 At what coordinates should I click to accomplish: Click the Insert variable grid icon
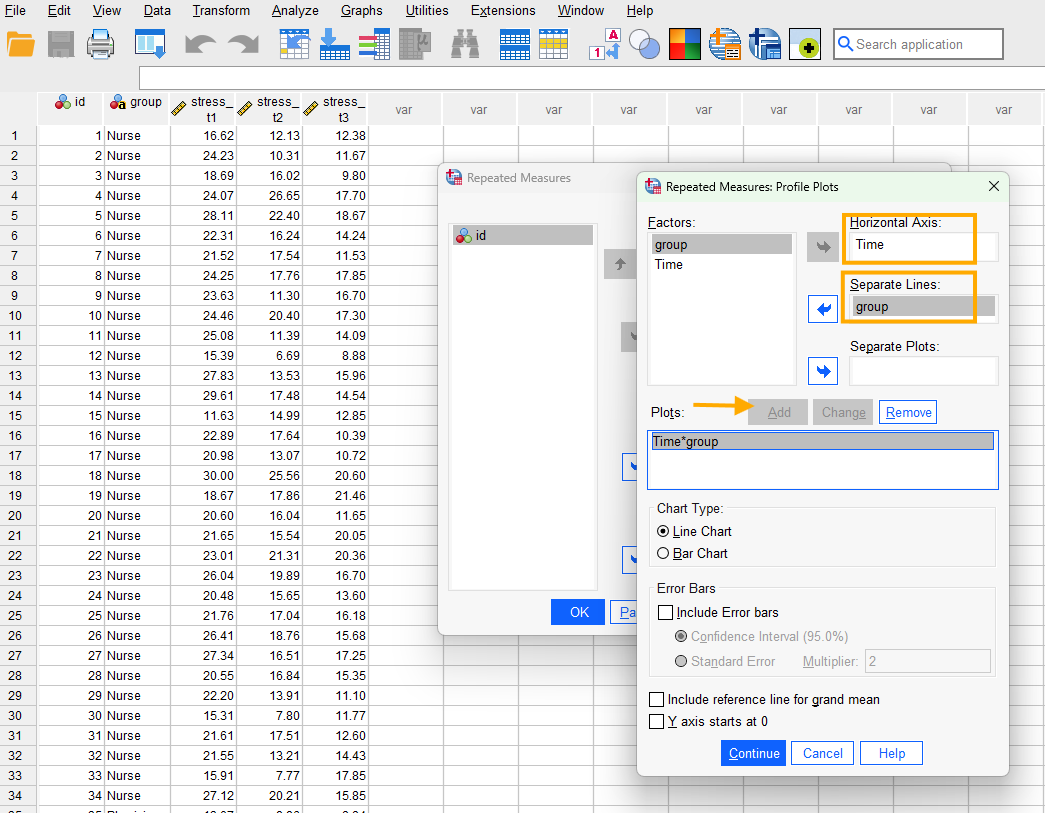coord(553,45)
